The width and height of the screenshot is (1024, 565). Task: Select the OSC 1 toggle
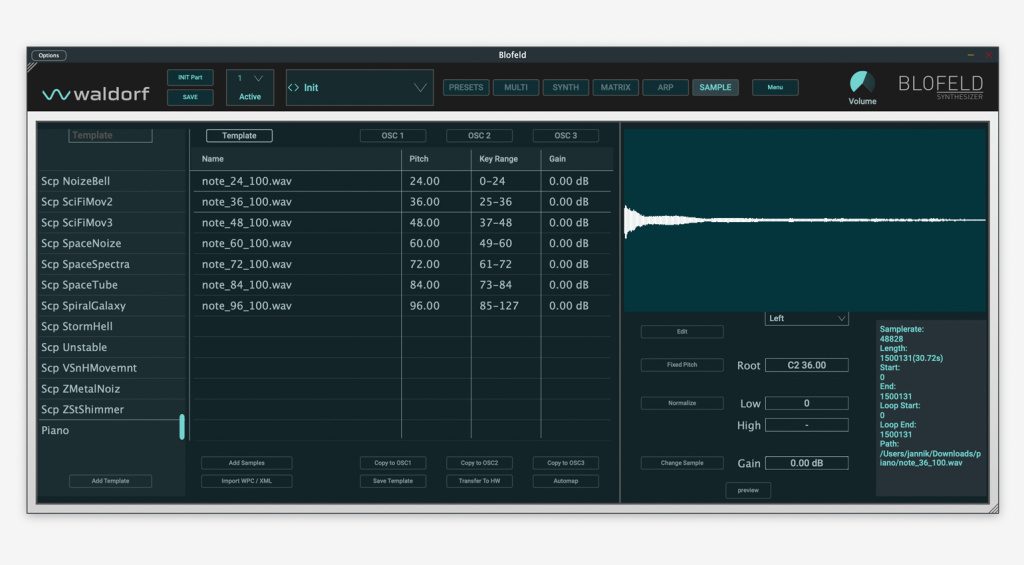click(x=393, y=136)
